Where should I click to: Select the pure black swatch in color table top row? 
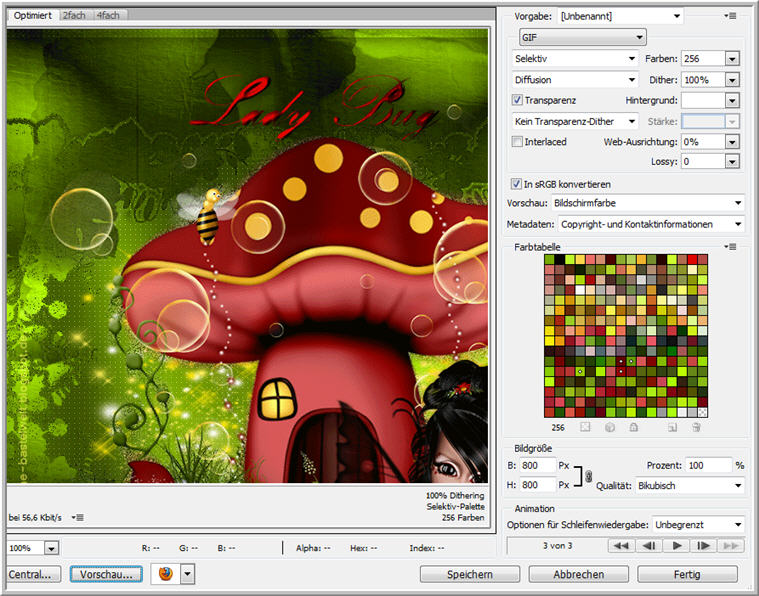(x=559, y=260)
